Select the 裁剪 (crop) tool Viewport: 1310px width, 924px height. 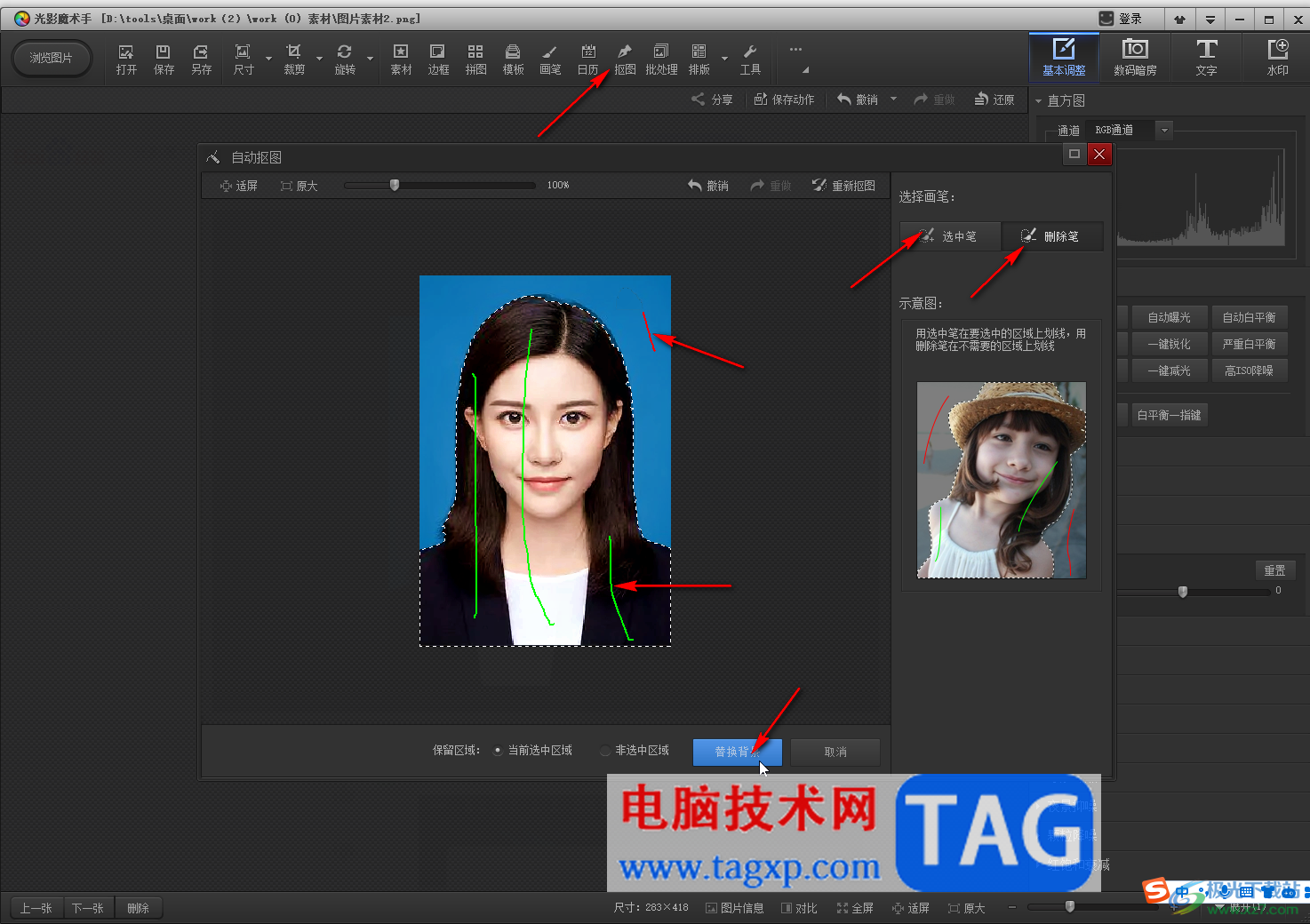coord(294,59)
